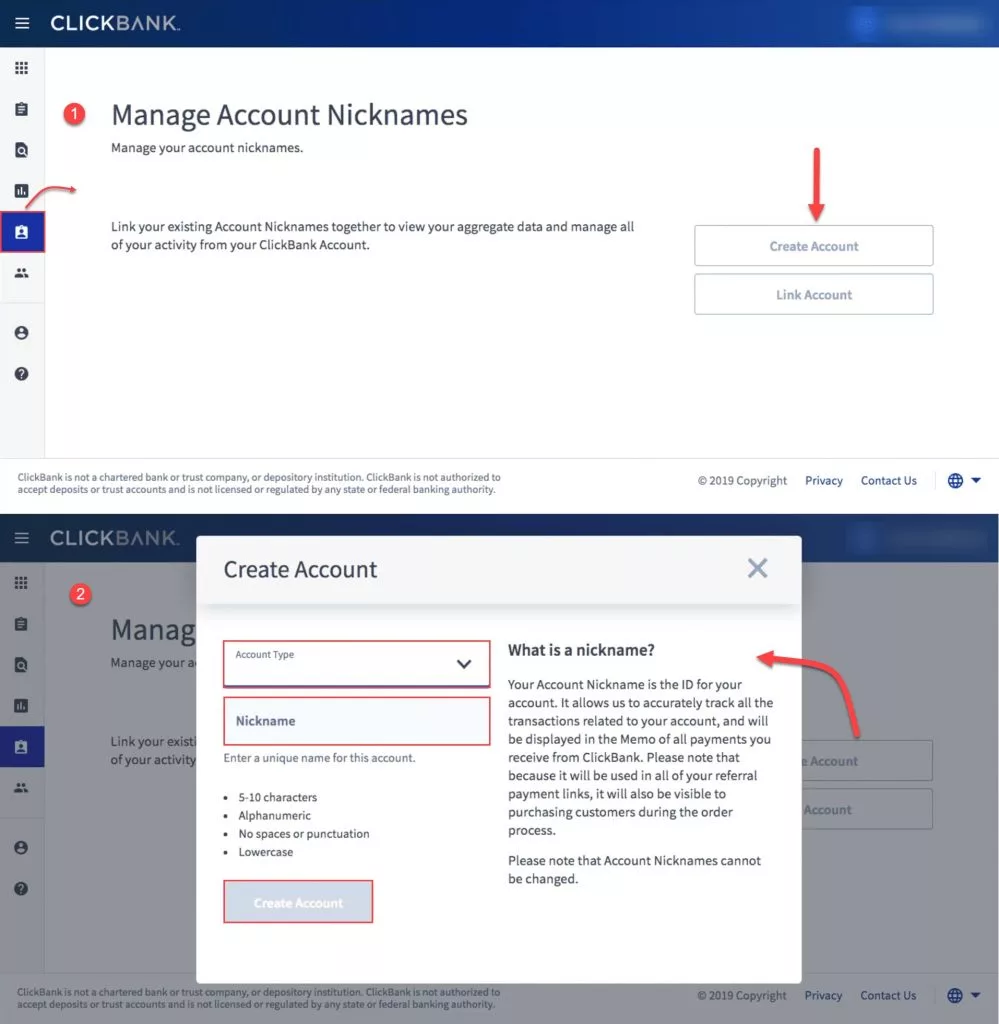Click the ClickBank logo in the bottom dimmed header
This screenshot has width=999, height=1024.
[115, 538]
